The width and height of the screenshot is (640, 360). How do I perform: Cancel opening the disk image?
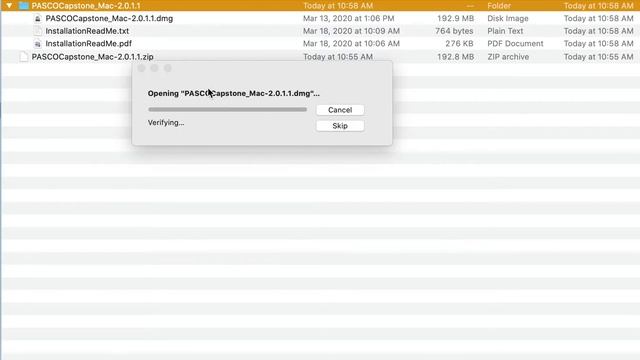point(340,110)
